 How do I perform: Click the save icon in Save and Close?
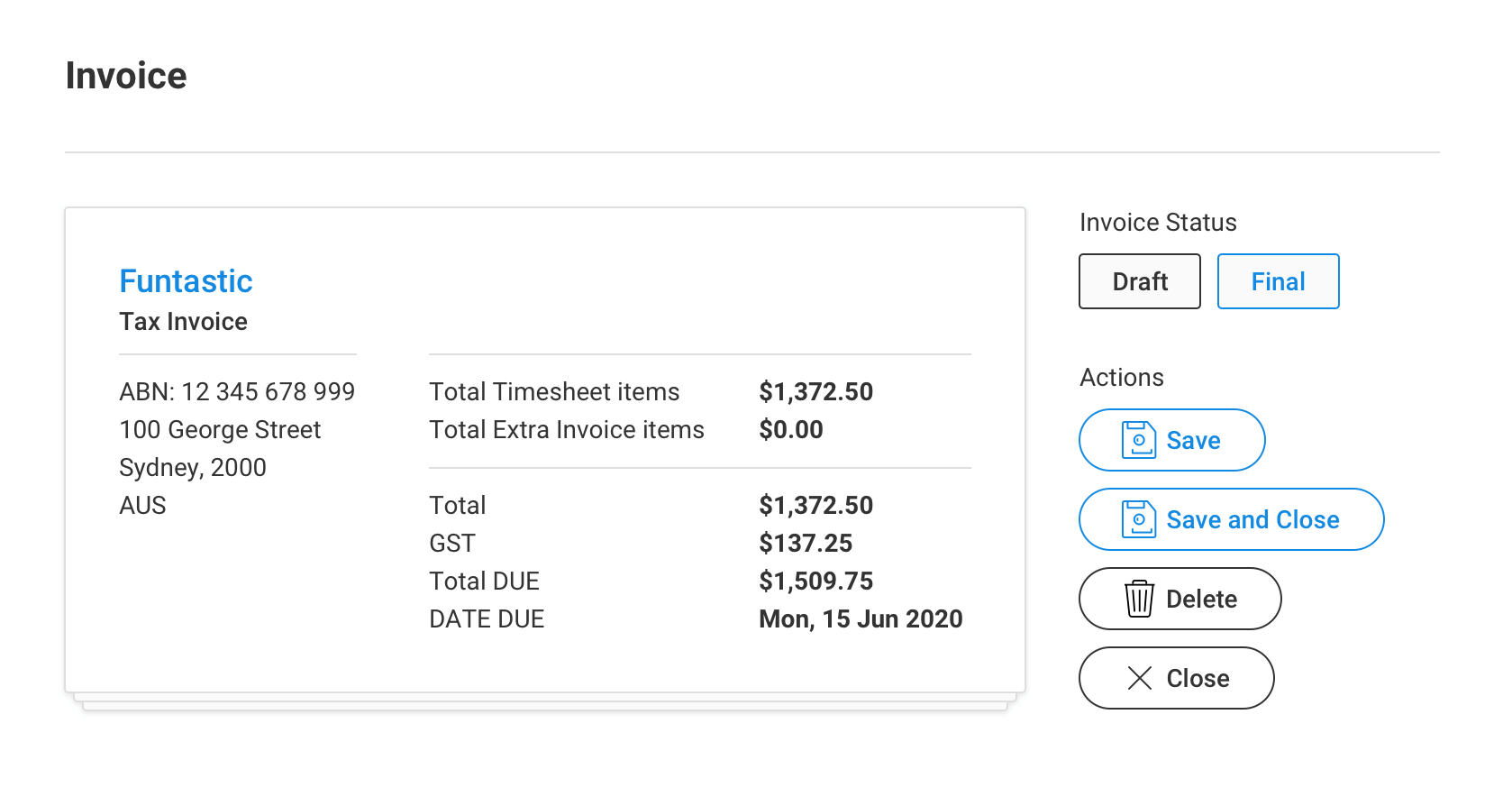[x=1139, y=519]
